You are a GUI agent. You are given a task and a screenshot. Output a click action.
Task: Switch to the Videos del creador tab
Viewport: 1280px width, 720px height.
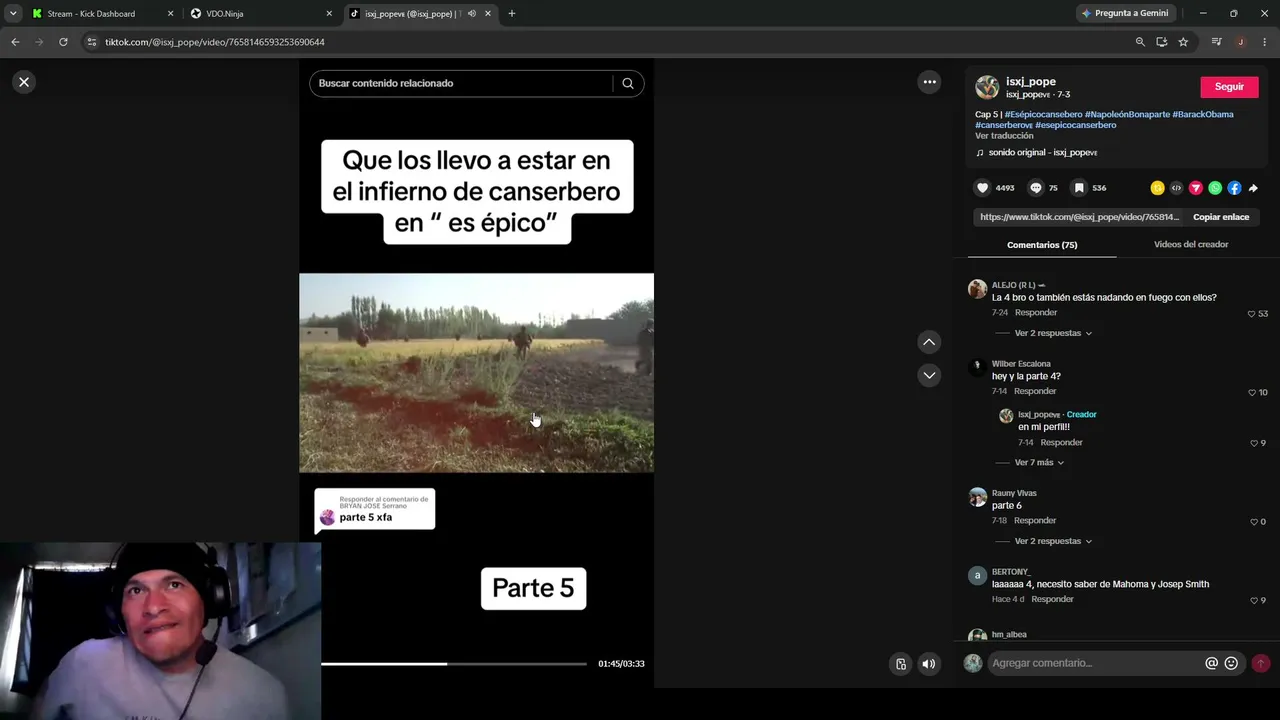coord(1191,244)
